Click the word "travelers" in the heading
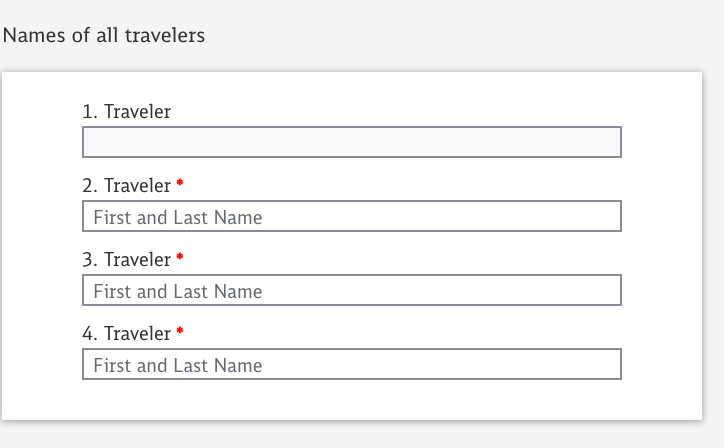Viewport: 724px width, 448px height. pyautogui.click(x=165, y=36)
